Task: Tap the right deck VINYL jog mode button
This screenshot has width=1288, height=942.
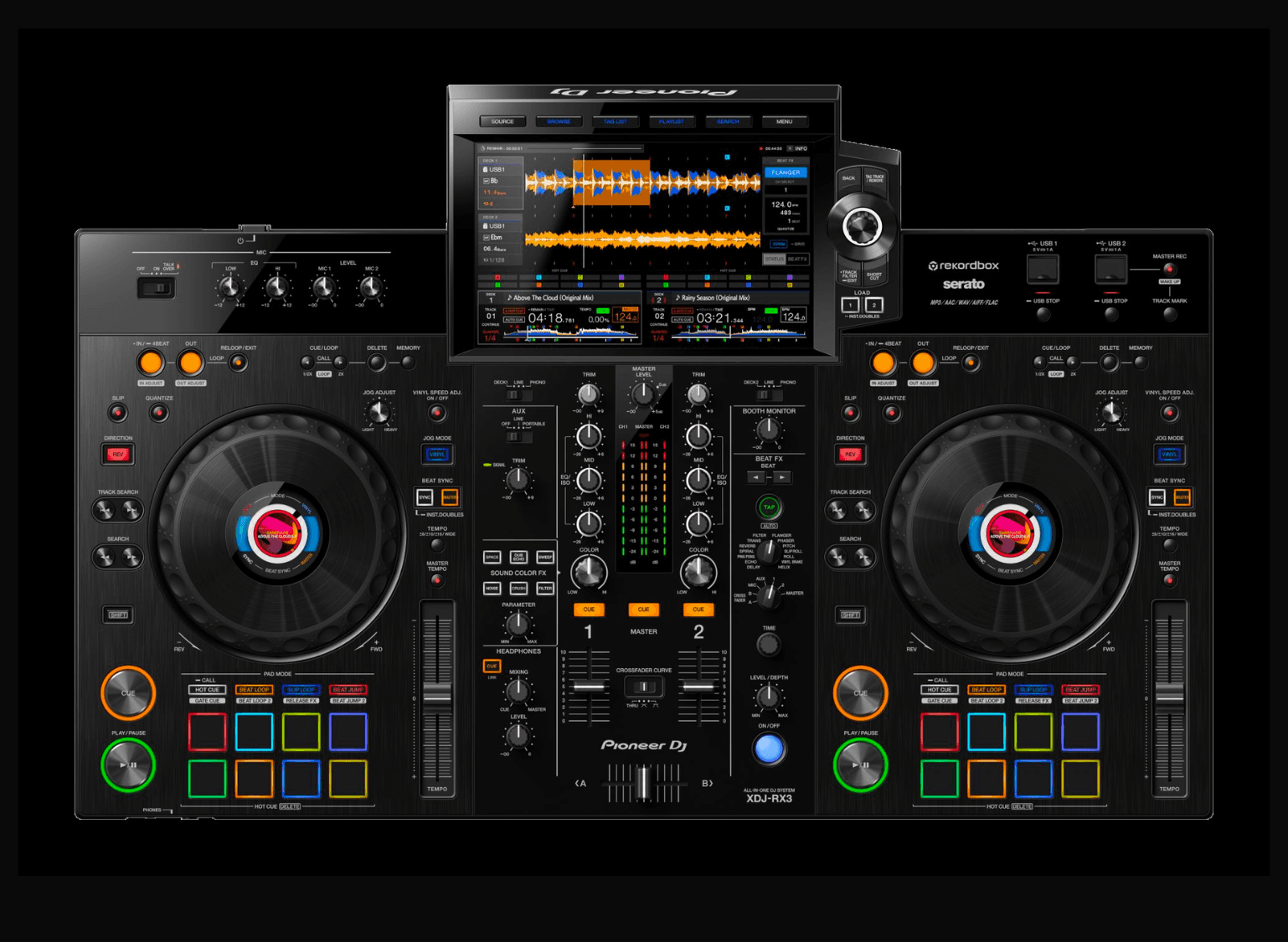Action: [1169, 455]
